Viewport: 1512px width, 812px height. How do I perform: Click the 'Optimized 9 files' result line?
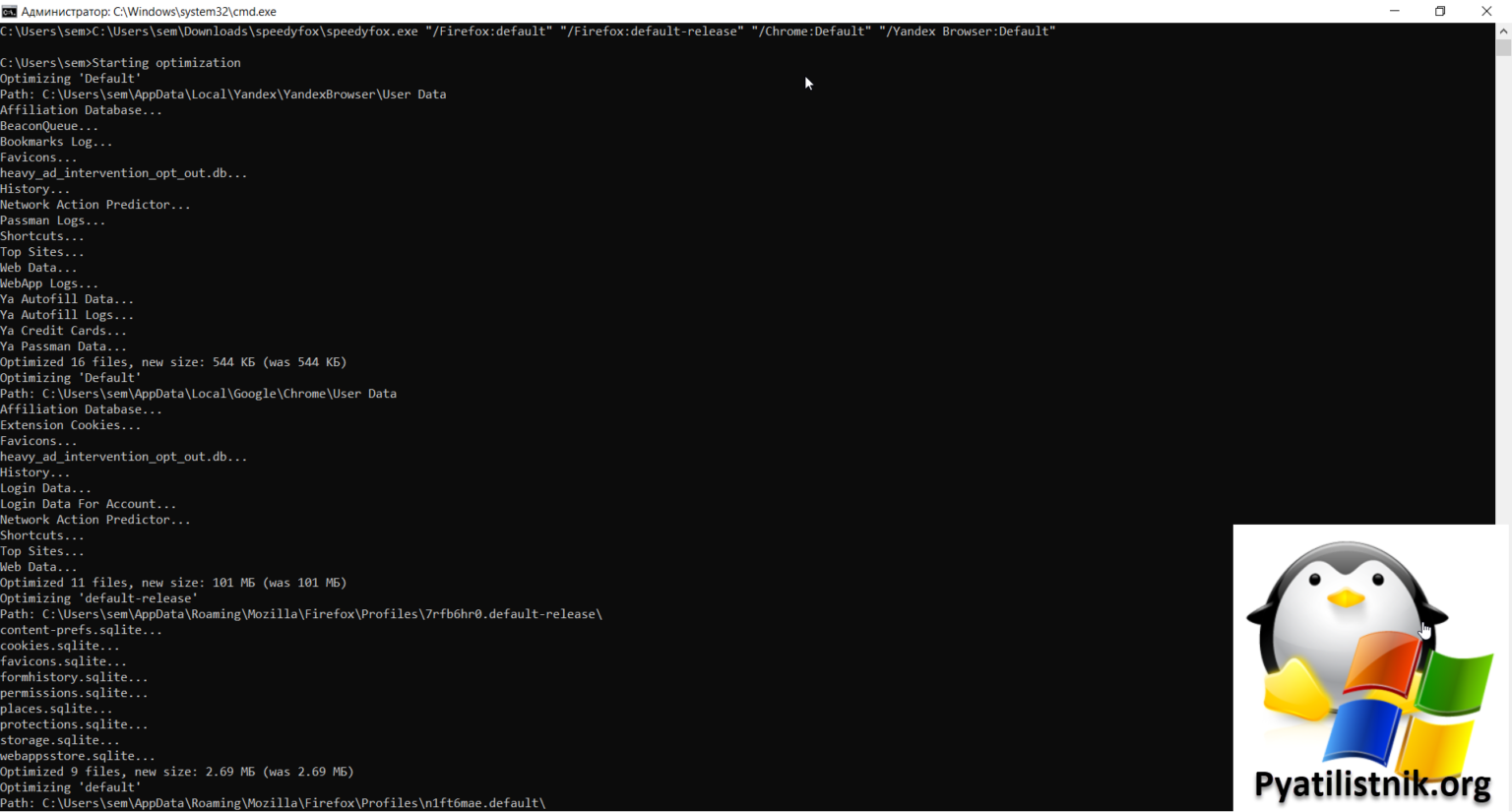[177, 772]
